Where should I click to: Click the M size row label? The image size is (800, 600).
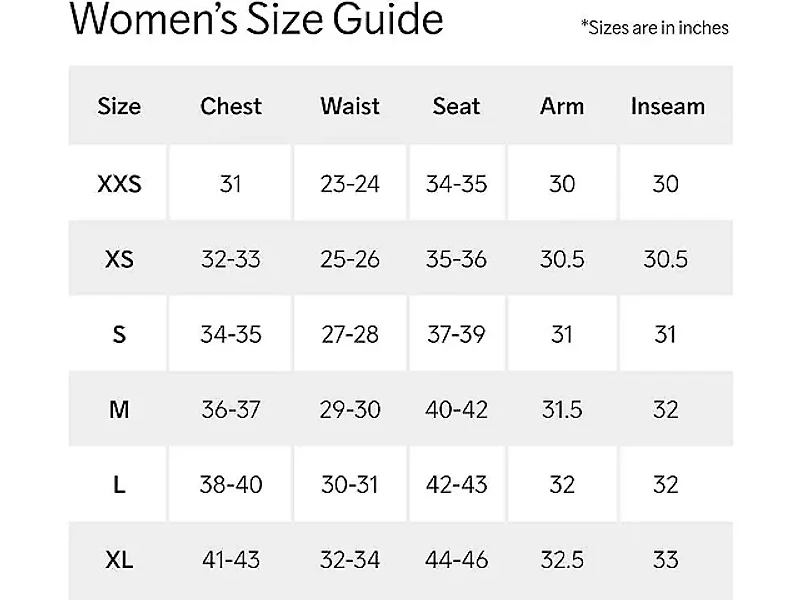pyautogui.click(x=119, y=409)
